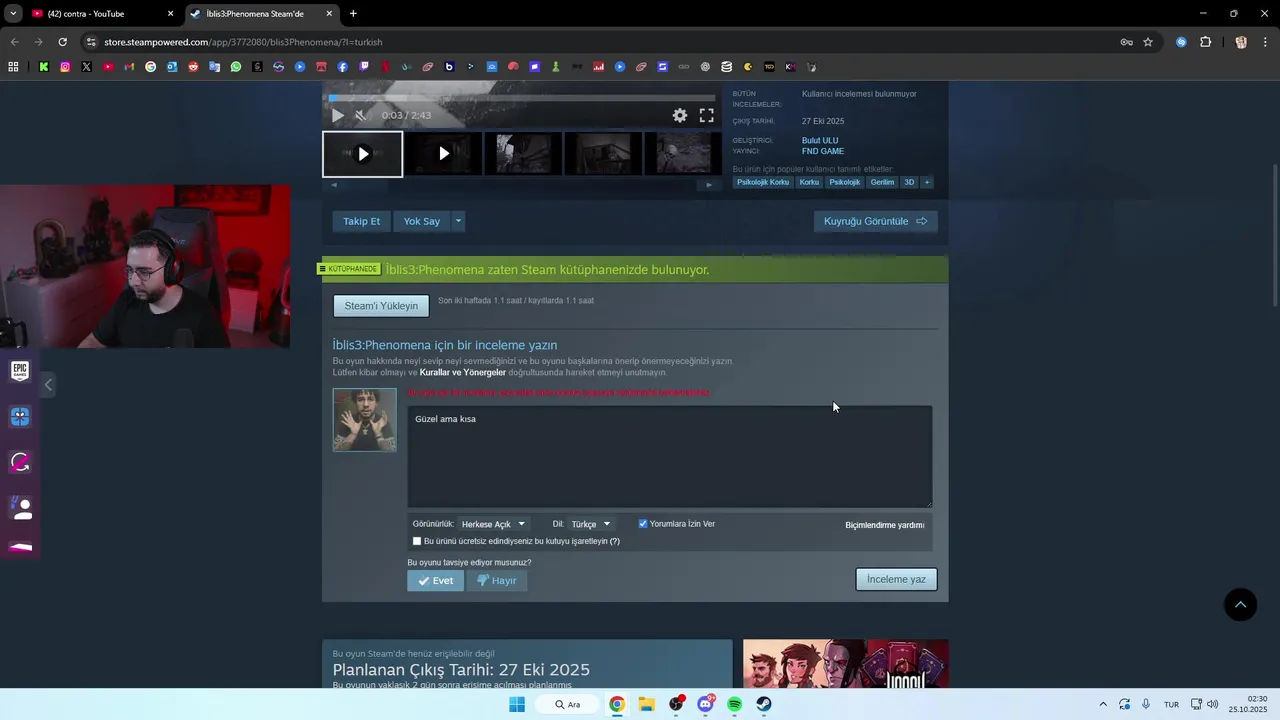The width and height of the screenshot is (1280, 720).
Task: Select the Korku tag
Action: pos(809,182)
